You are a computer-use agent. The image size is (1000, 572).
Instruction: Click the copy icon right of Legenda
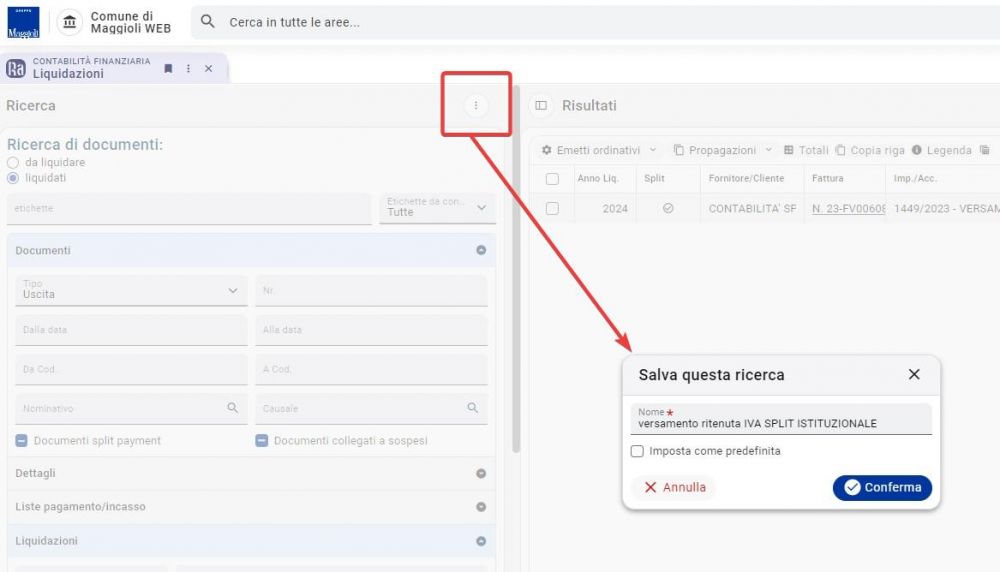[x=985, y=150]
